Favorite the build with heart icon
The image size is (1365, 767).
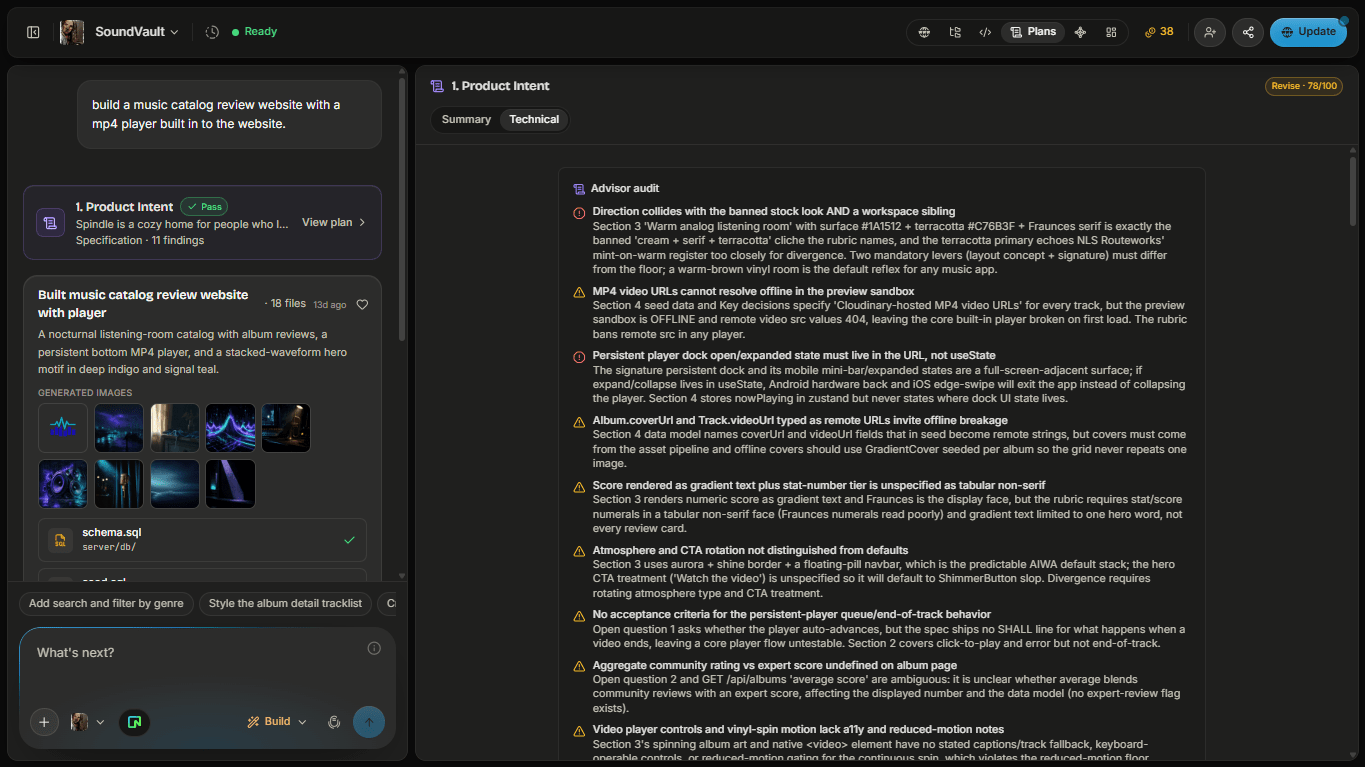[x=363, y=305]
